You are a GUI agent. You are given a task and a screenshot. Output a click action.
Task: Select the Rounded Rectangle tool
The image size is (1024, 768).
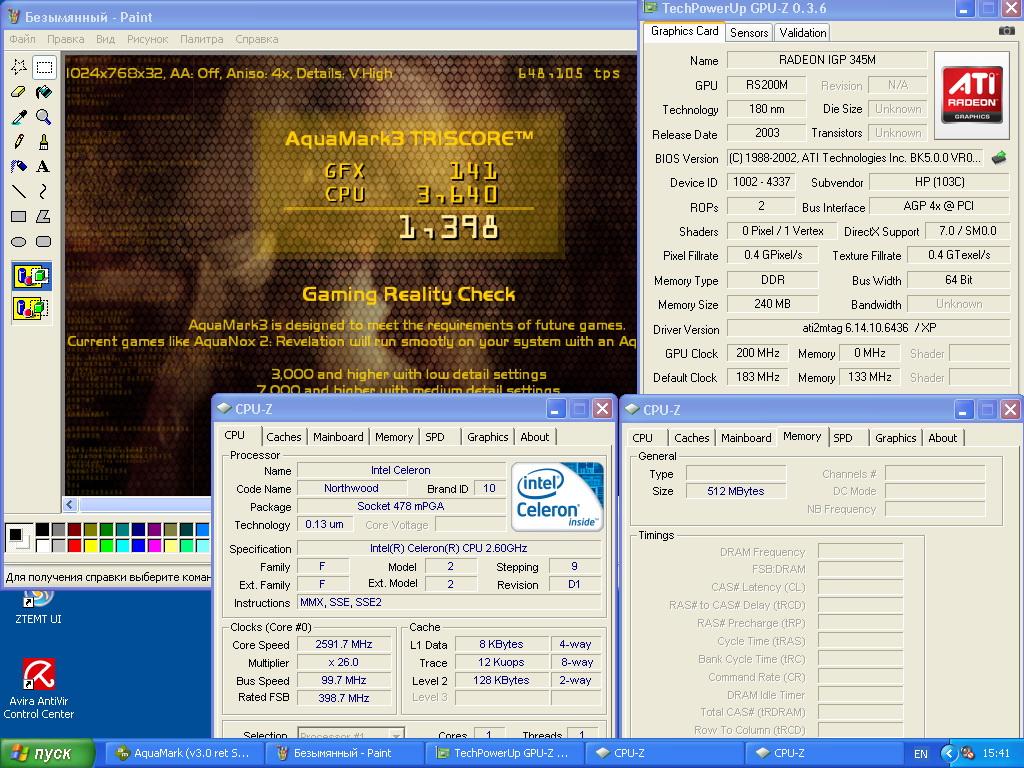coord(44,242)
